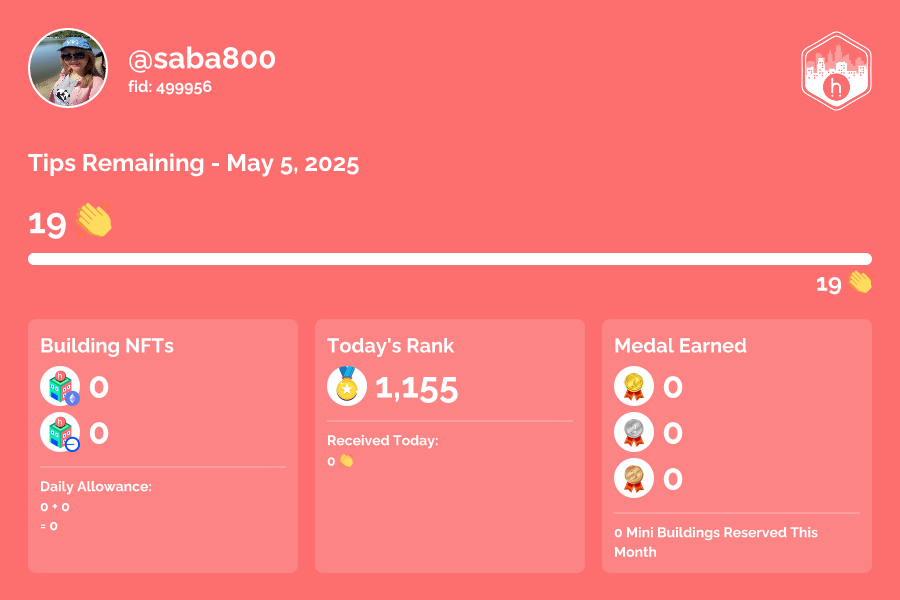Select the Today's Rank card heading
900x600 pixels.
click(x=390, y=346)
